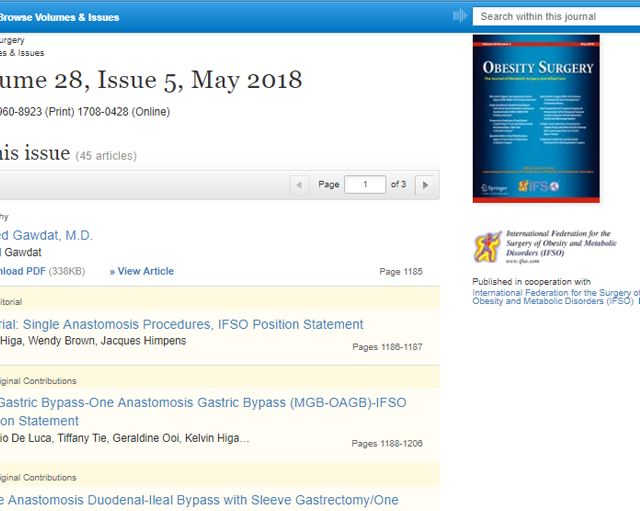Click the Surgery journal breadcrumb link
This screenshot has width=640, height=511.
(x=12, y=40)
